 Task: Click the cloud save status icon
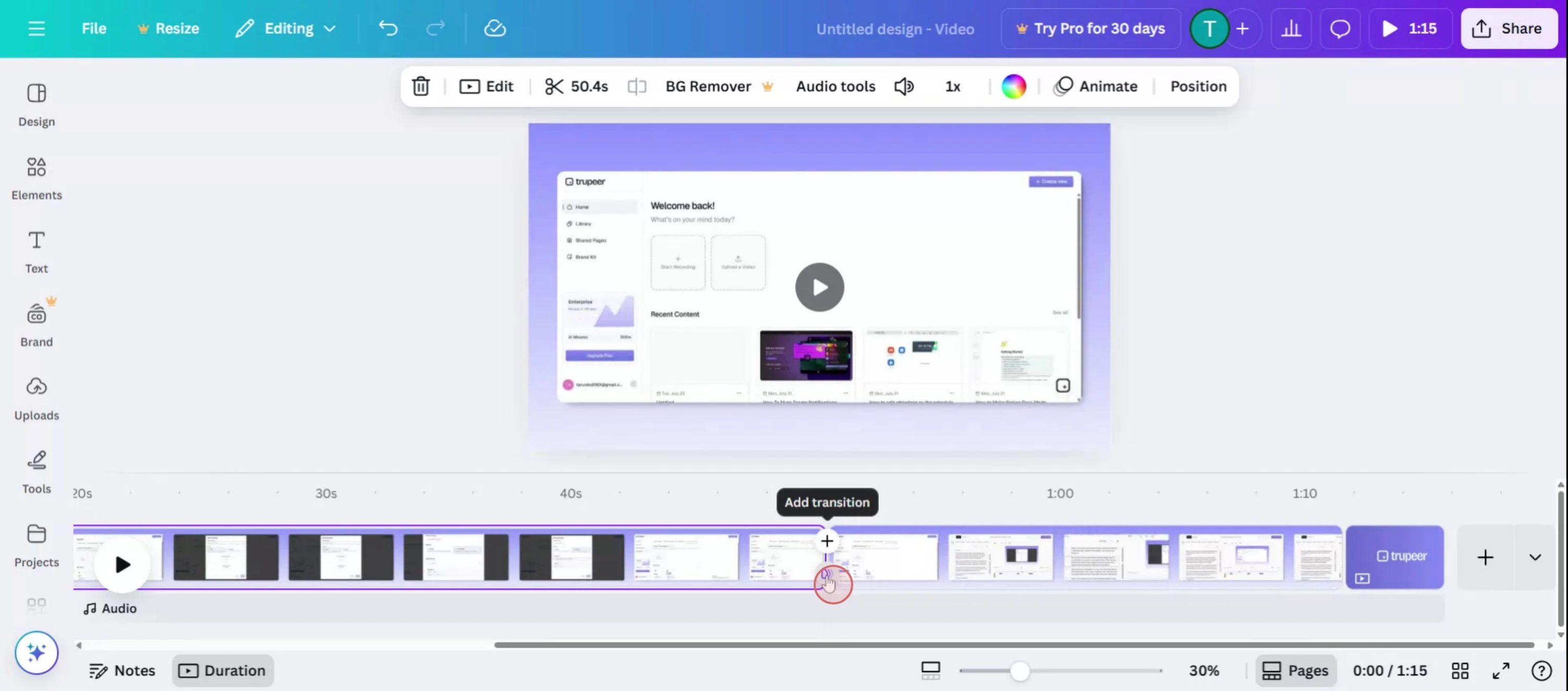(494, 29)
